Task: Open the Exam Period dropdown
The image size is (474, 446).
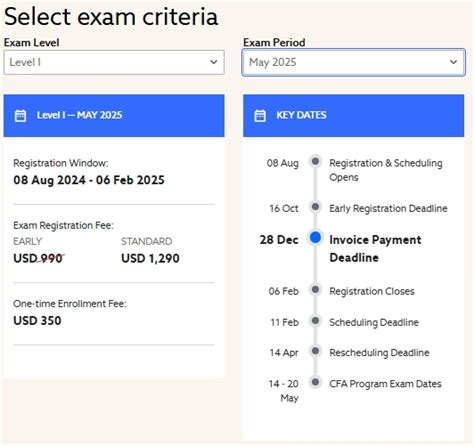Action: (353, 62)
